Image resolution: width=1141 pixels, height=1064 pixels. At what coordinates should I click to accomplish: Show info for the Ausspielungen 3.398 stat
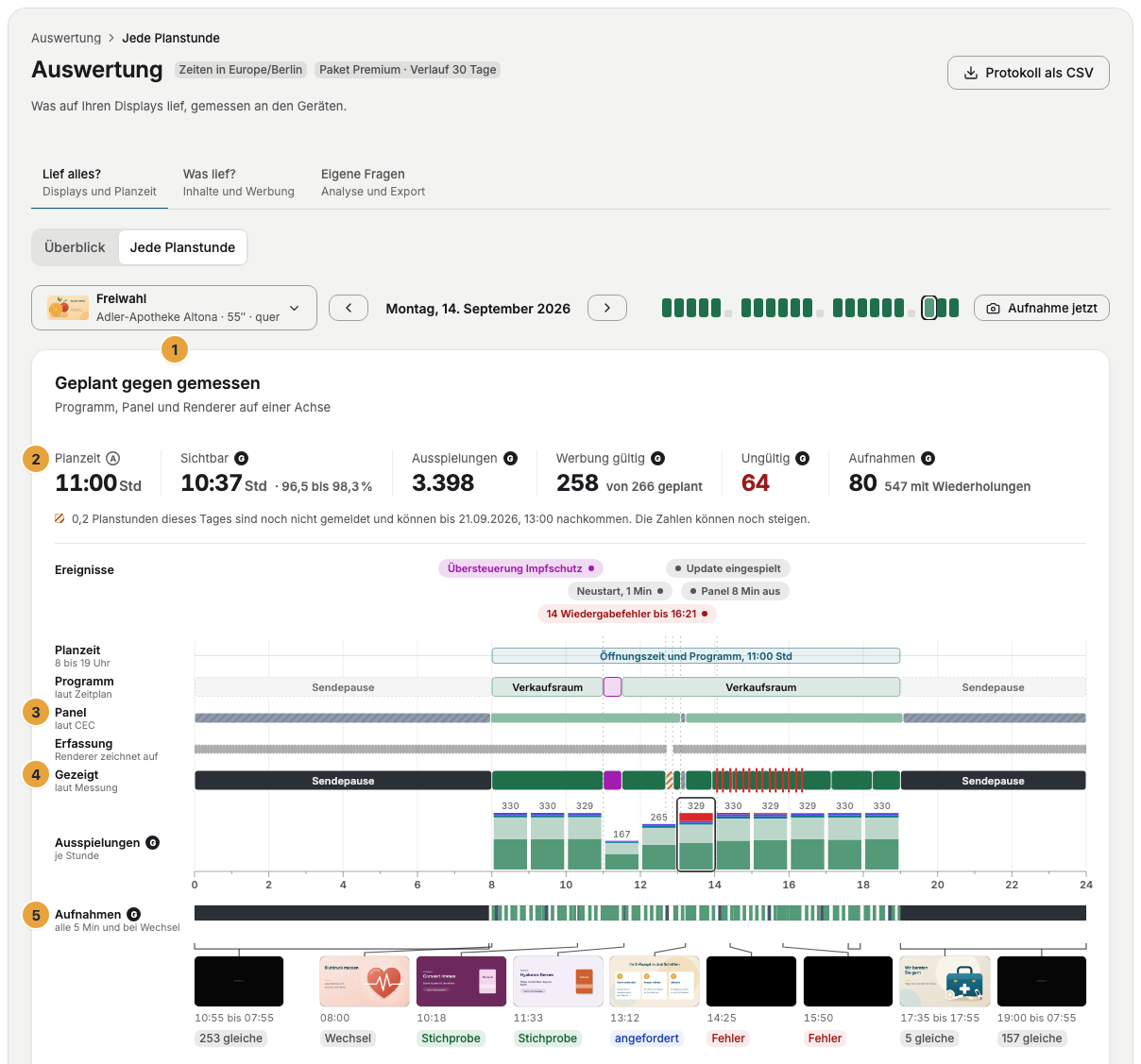(x=511, y=459)
